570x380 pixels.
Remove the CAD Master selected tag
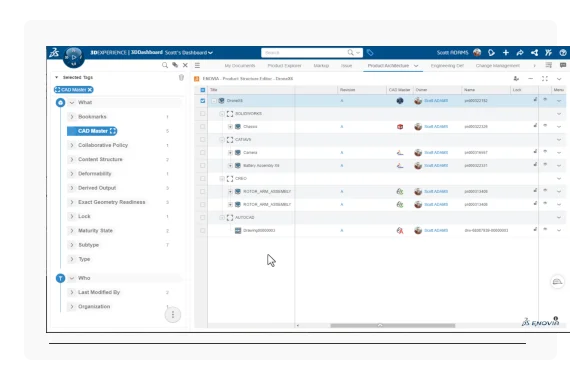90,89
